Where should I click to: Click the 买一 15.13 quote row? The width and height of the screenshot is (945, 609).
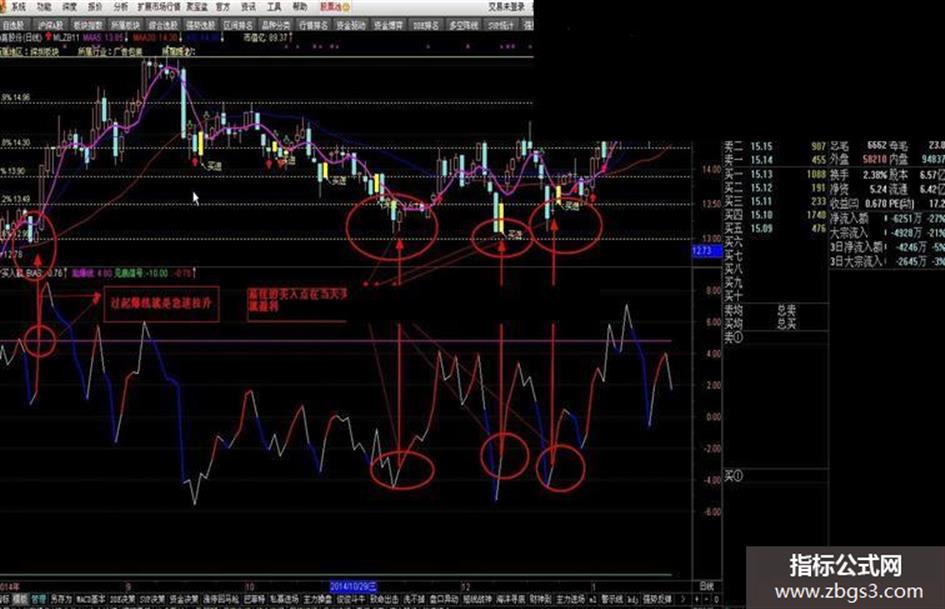click(x=774, y=174)
